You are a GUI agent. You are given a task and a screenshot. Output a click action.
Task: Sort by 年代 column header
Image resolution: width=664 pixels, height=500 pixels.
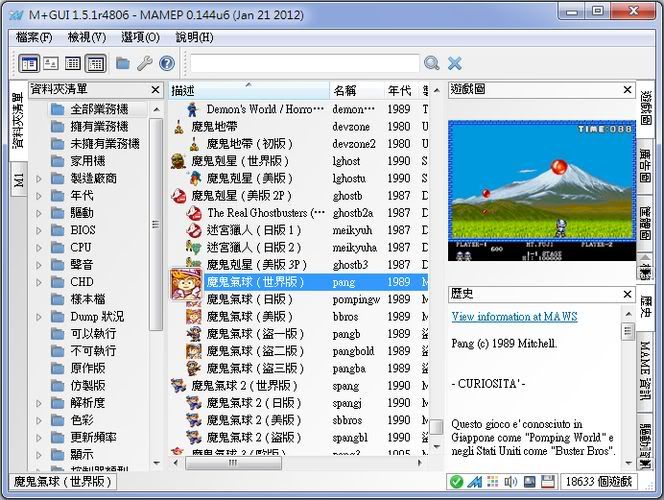click(x=402, y=91)
